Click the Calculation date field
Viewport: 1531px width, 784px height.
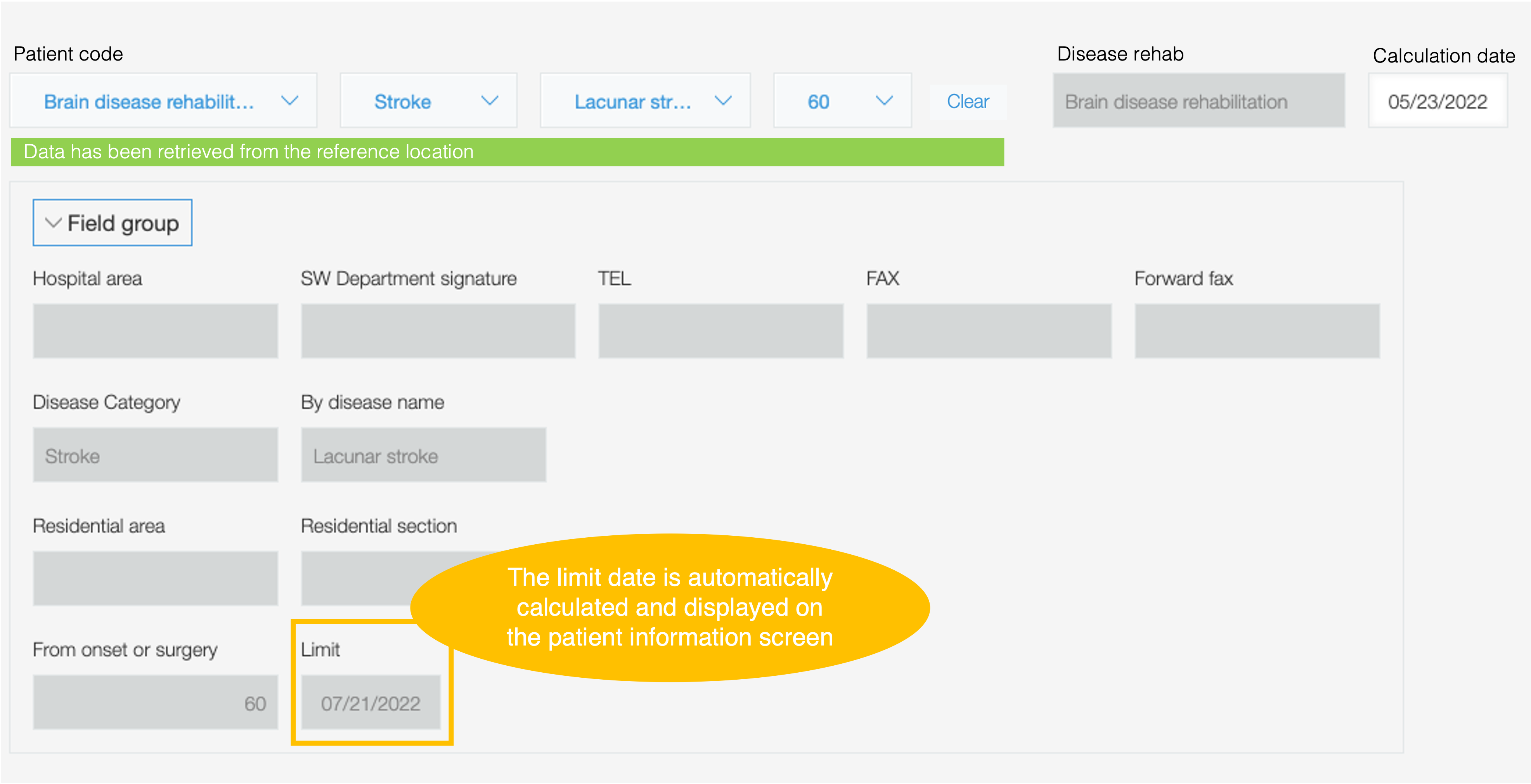[1437, 102]
